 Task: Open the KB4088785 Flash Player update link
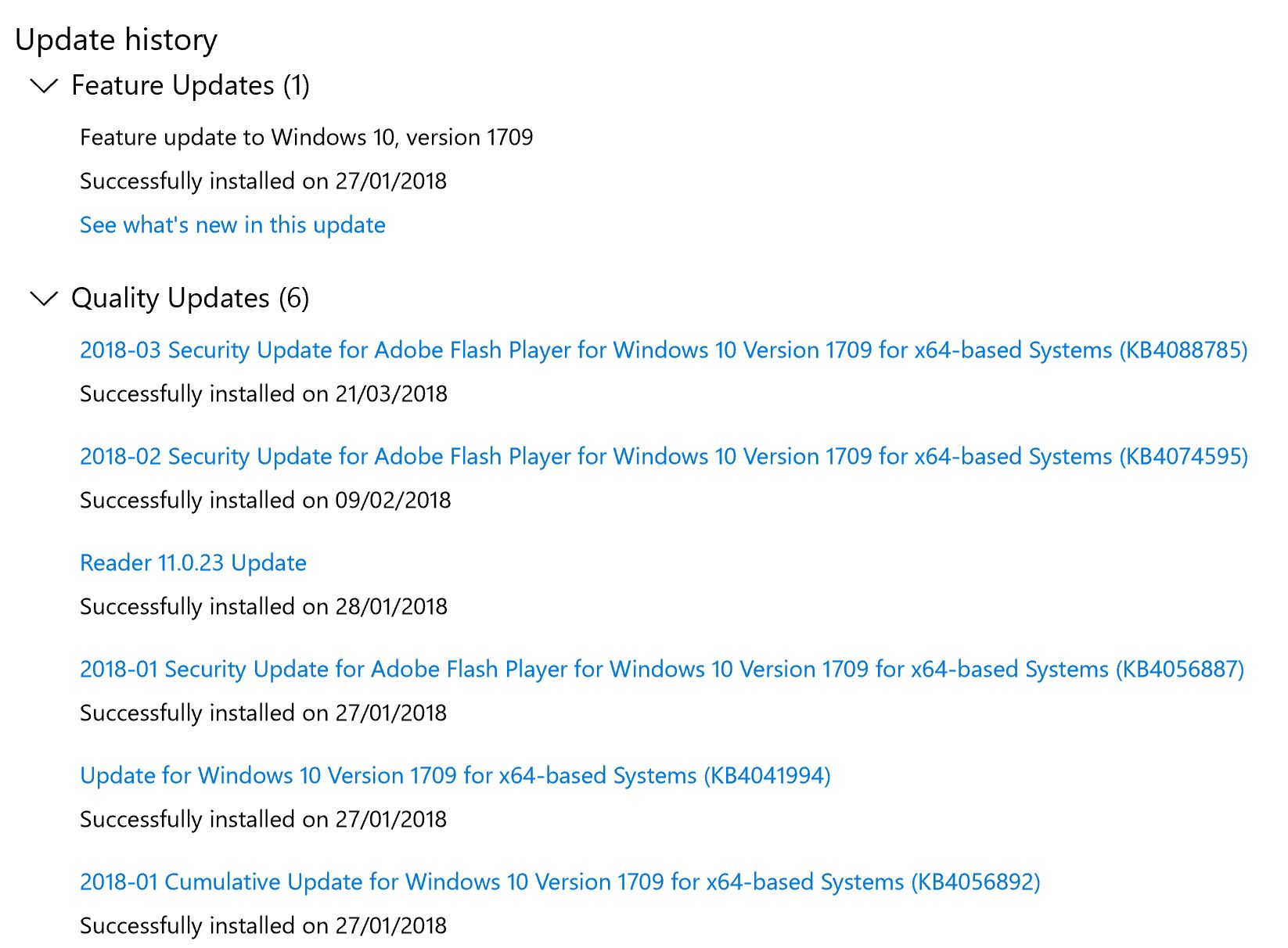point(663,350)
